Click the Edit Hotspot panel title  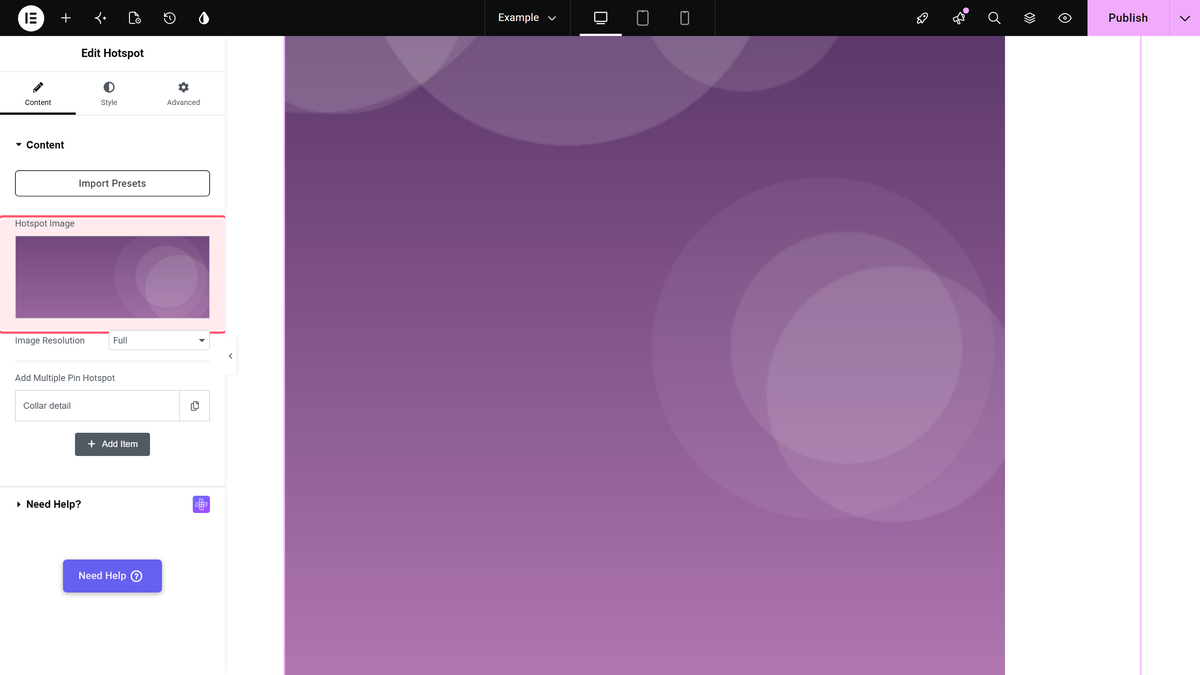click(112, 53)
